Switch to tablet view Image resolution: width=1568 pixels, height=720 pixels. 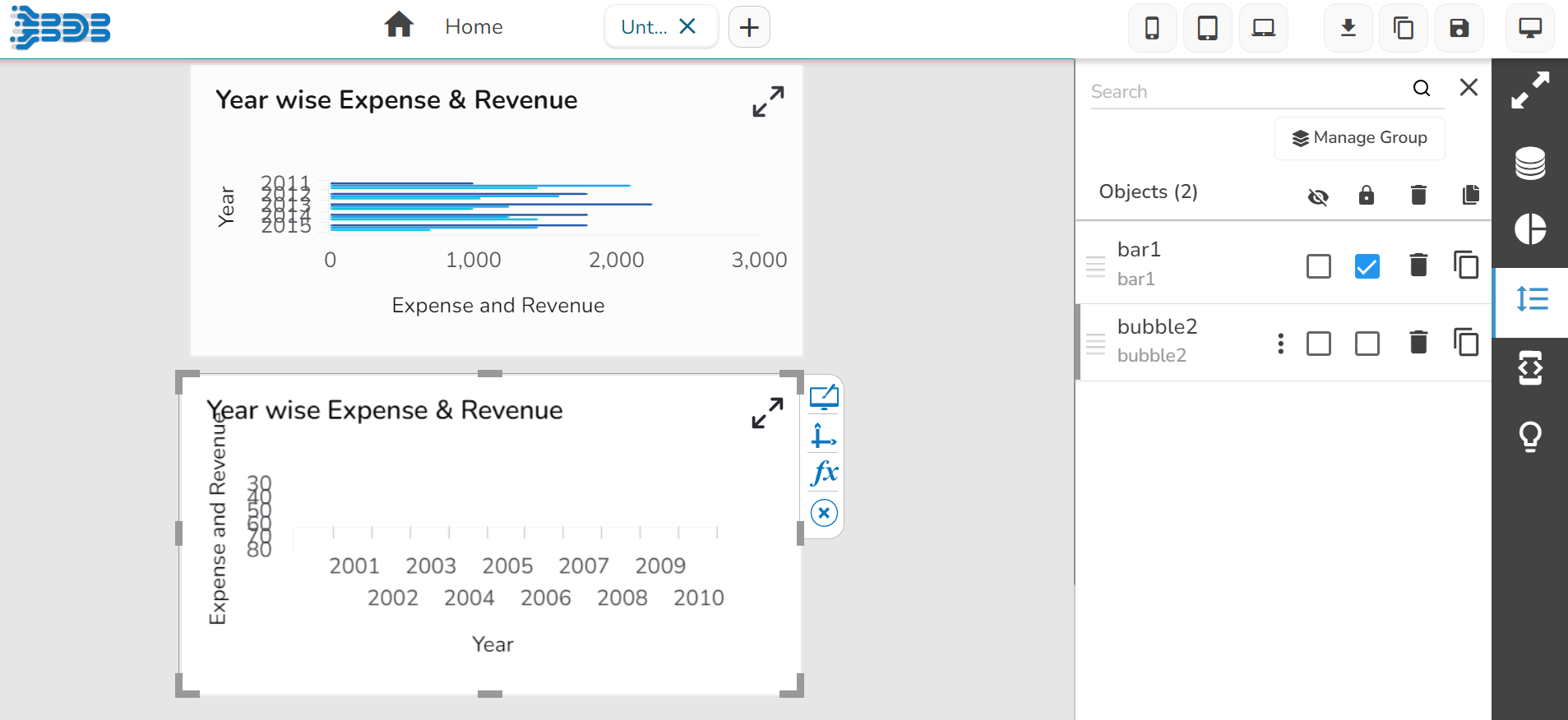tap(1207, 28)
